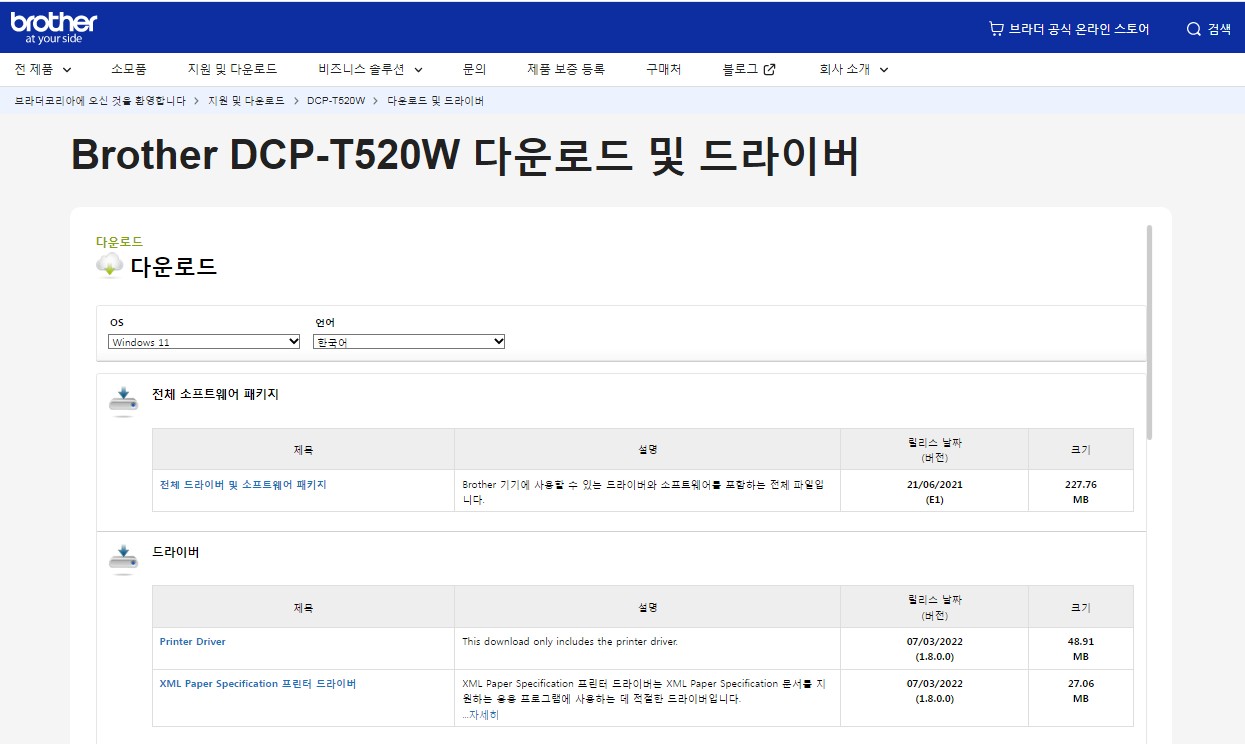Open the 제품 보증 등록 menu item
This screenshot has height=744, width=1245.
[x=566, y=70]
